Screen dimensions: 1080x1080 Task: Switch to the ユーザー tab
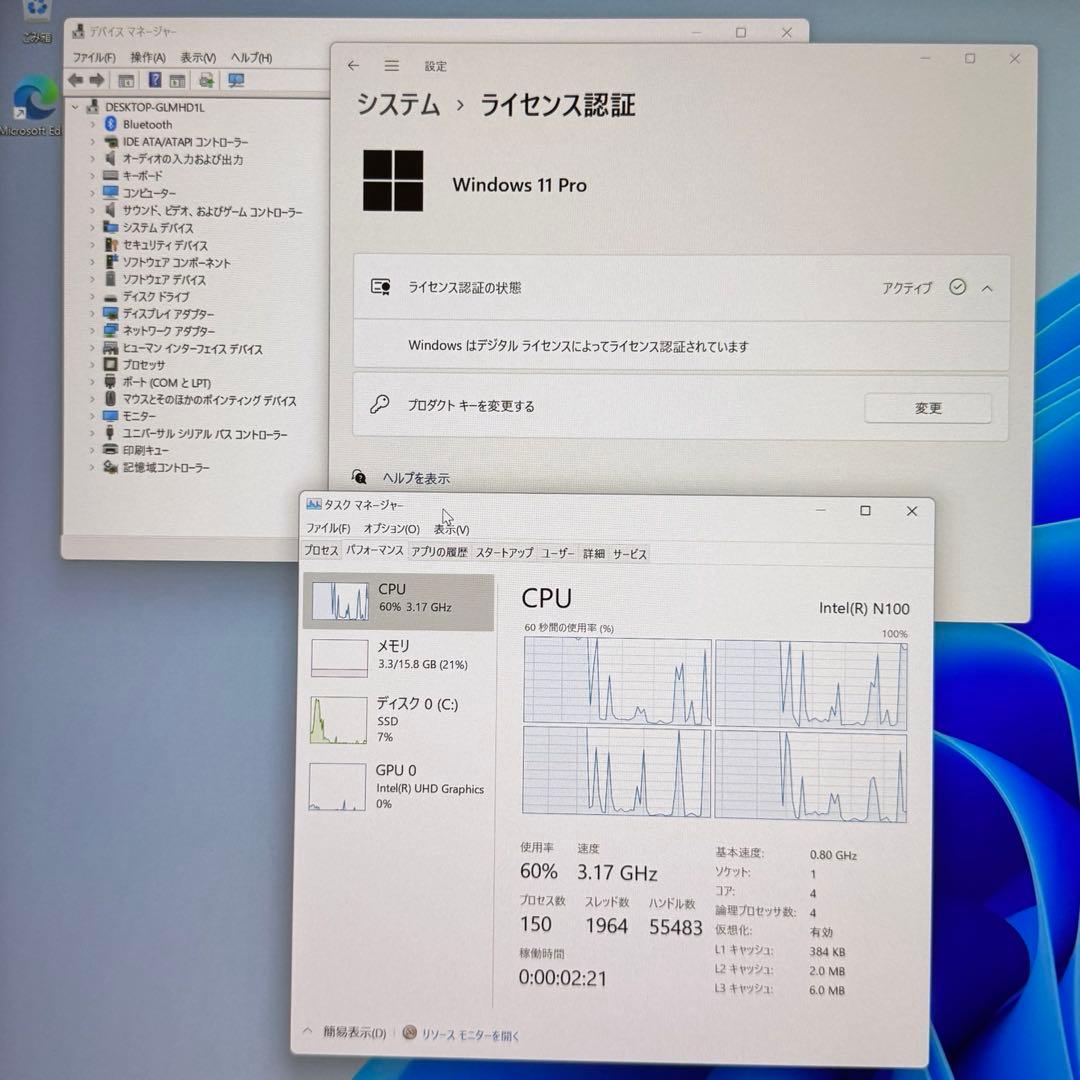coord(557,553)
